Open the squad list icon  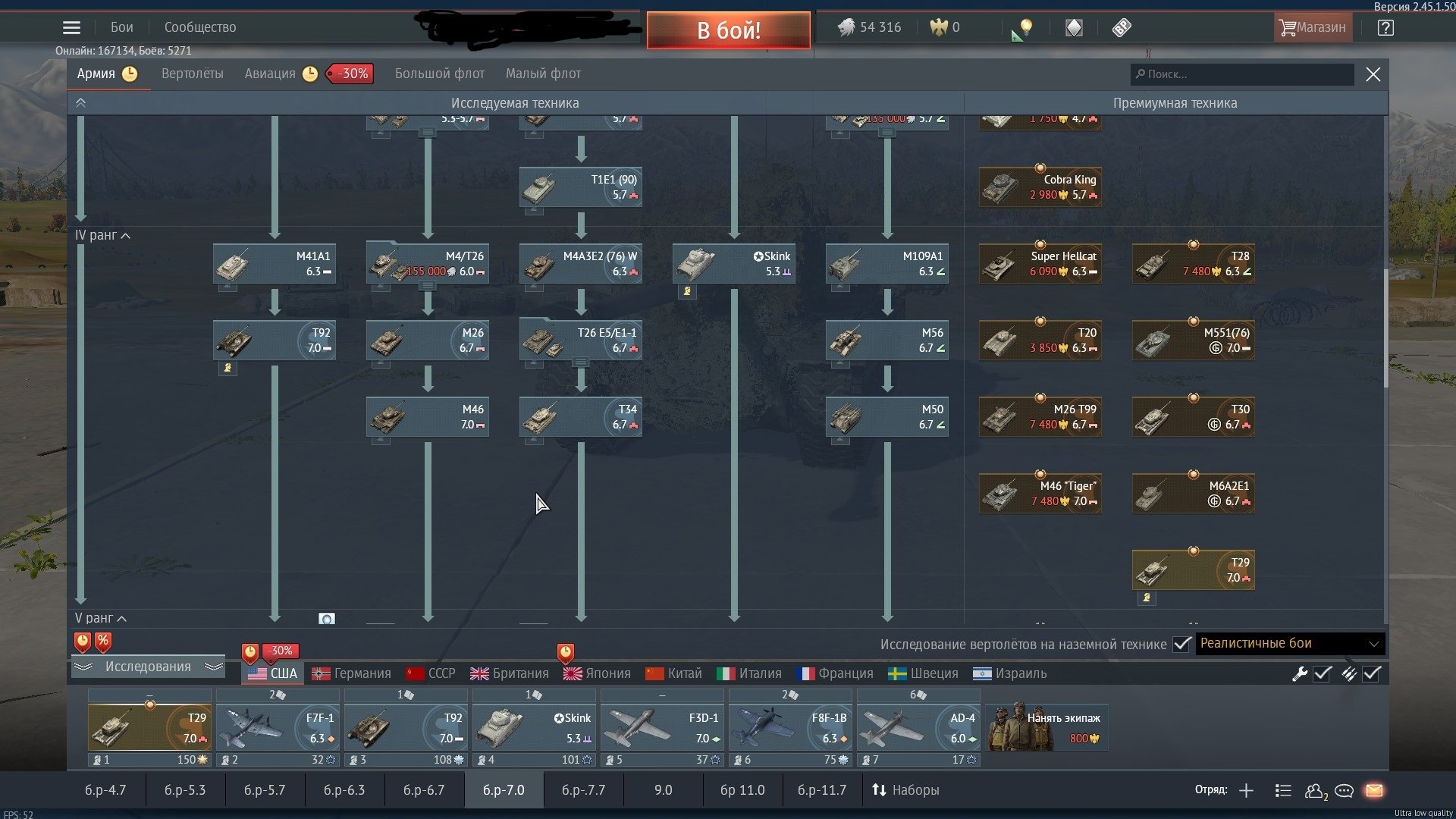click(x=1283, y=790)
